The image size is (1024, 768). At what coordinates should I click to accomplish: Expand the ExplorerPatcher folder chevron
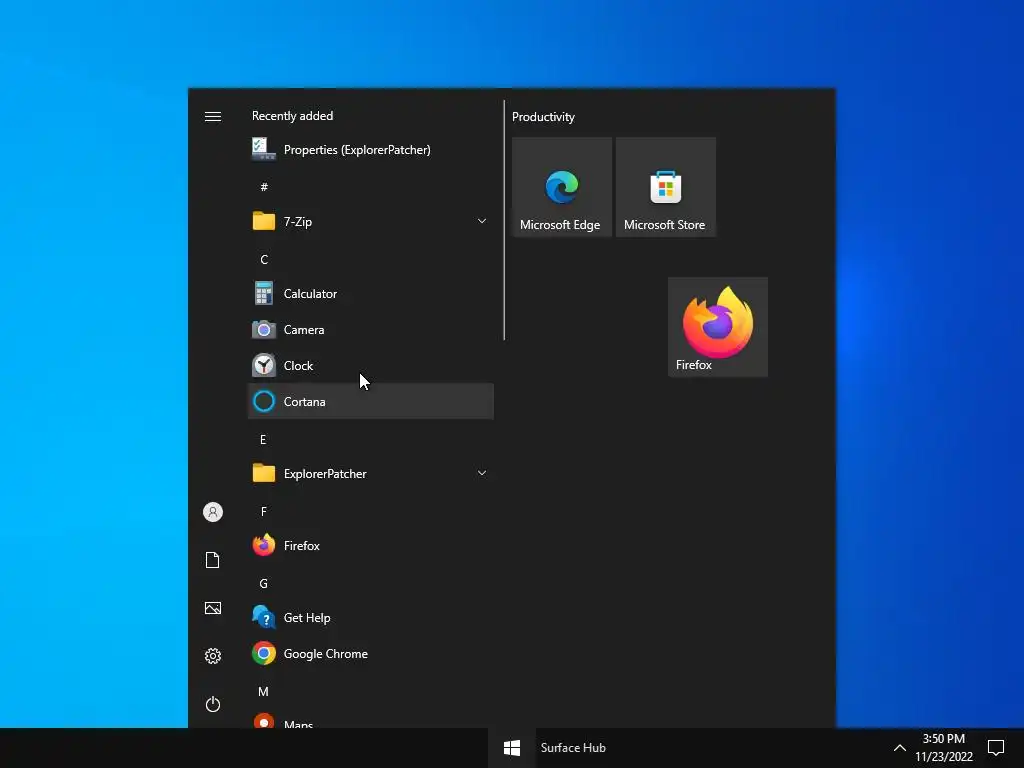point(481,473)
